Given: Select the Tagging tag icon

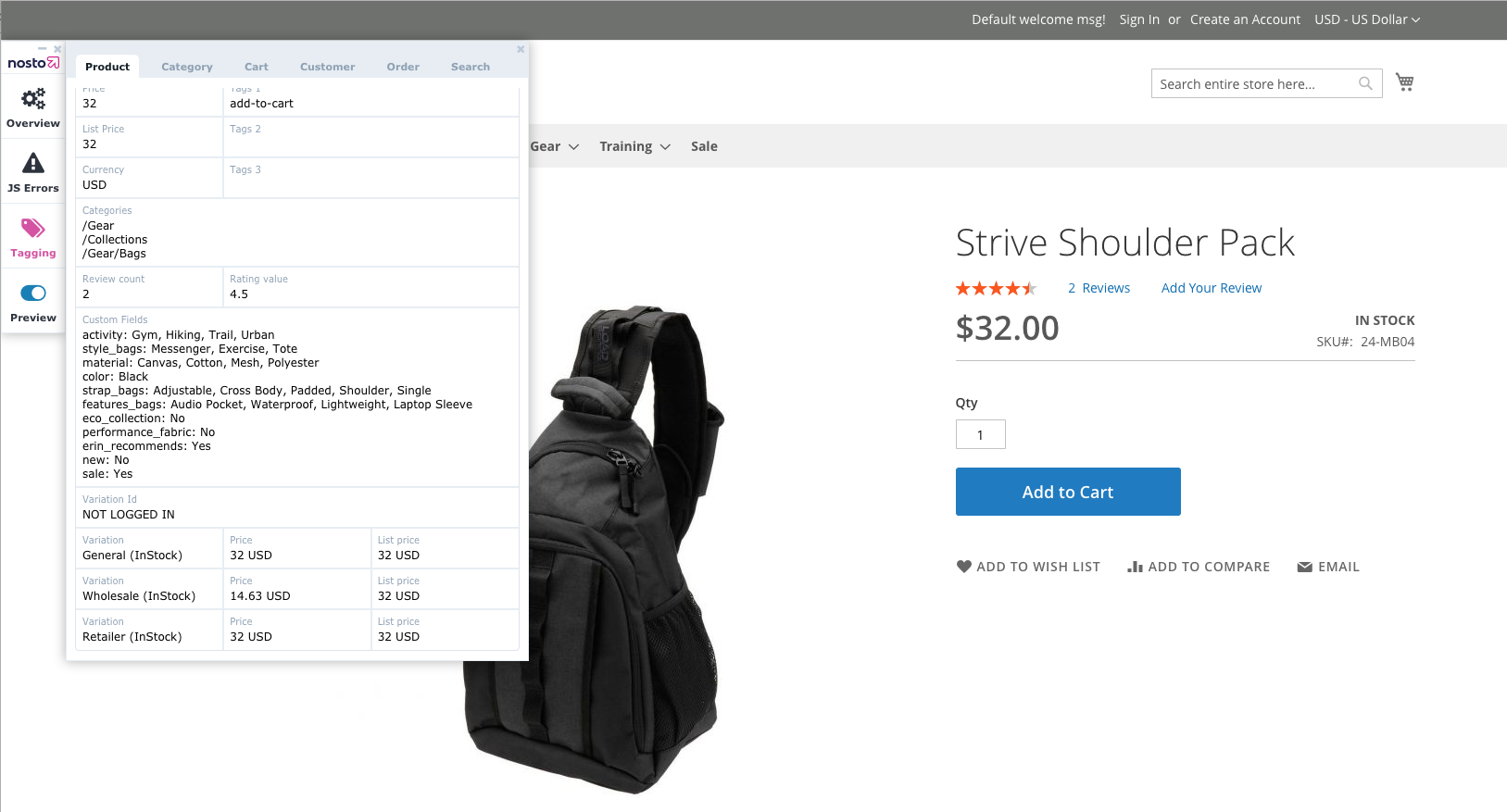Looking at the screenshot, I should coord(33,229).
